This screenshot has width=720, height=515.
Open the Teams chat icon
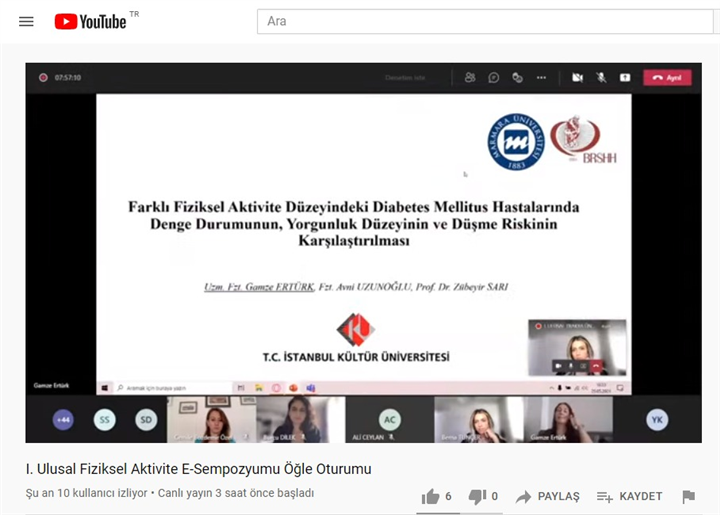tap(494, 77)
